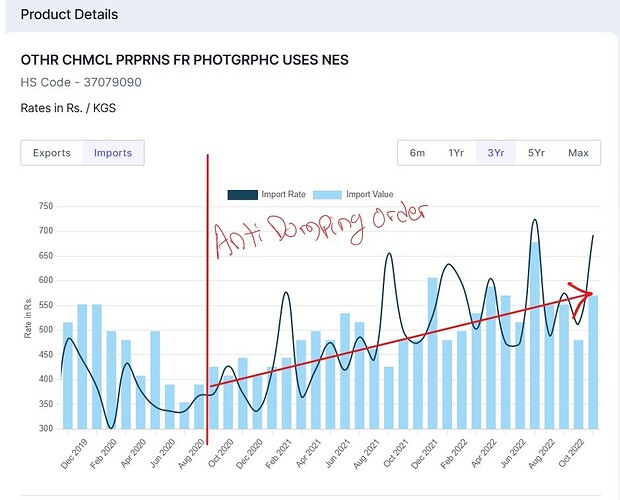Click the Product Details heading

coord(69,15)
